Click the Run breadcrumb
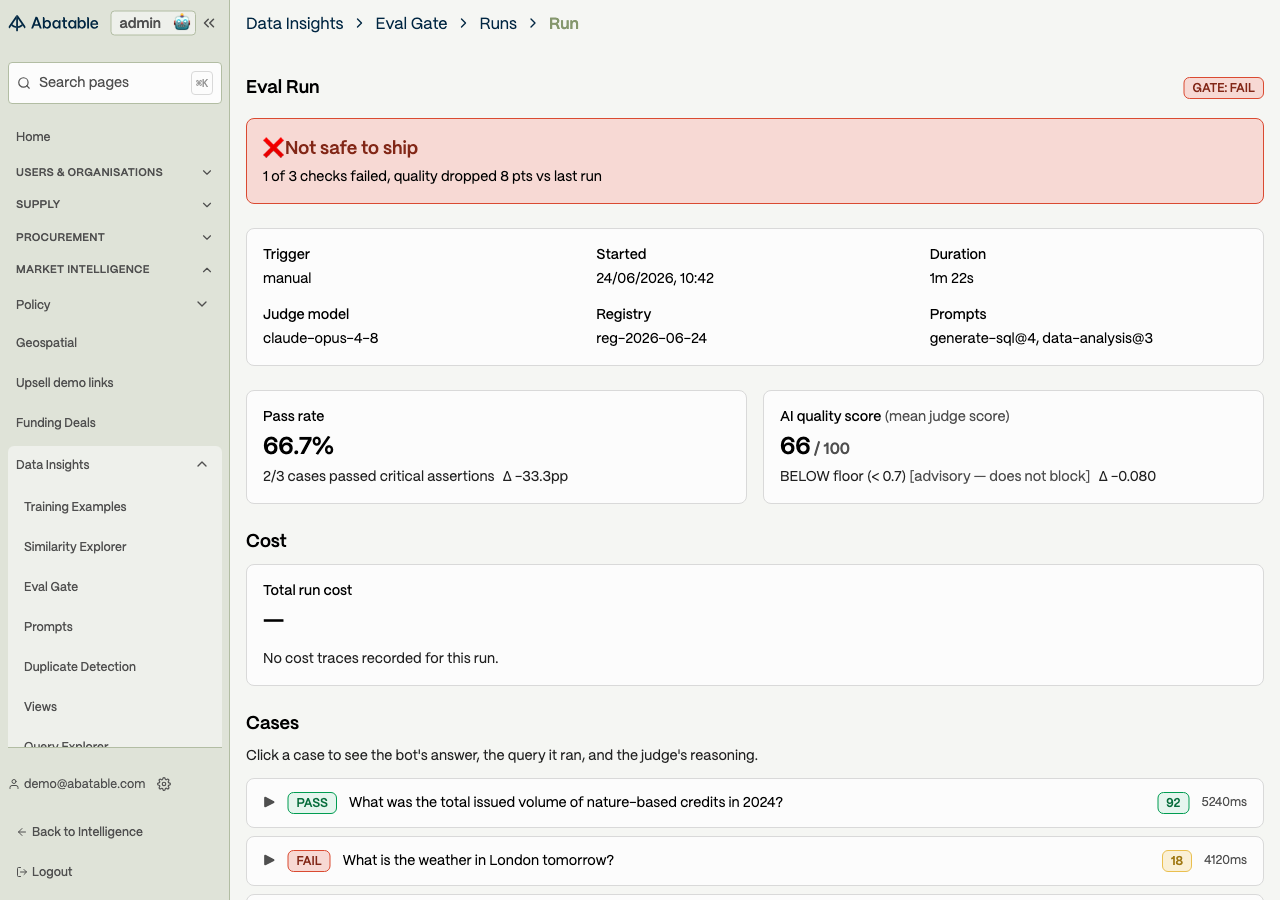Screen dimensions: 1280x900 pyautogui.click(x=564, y=23)
